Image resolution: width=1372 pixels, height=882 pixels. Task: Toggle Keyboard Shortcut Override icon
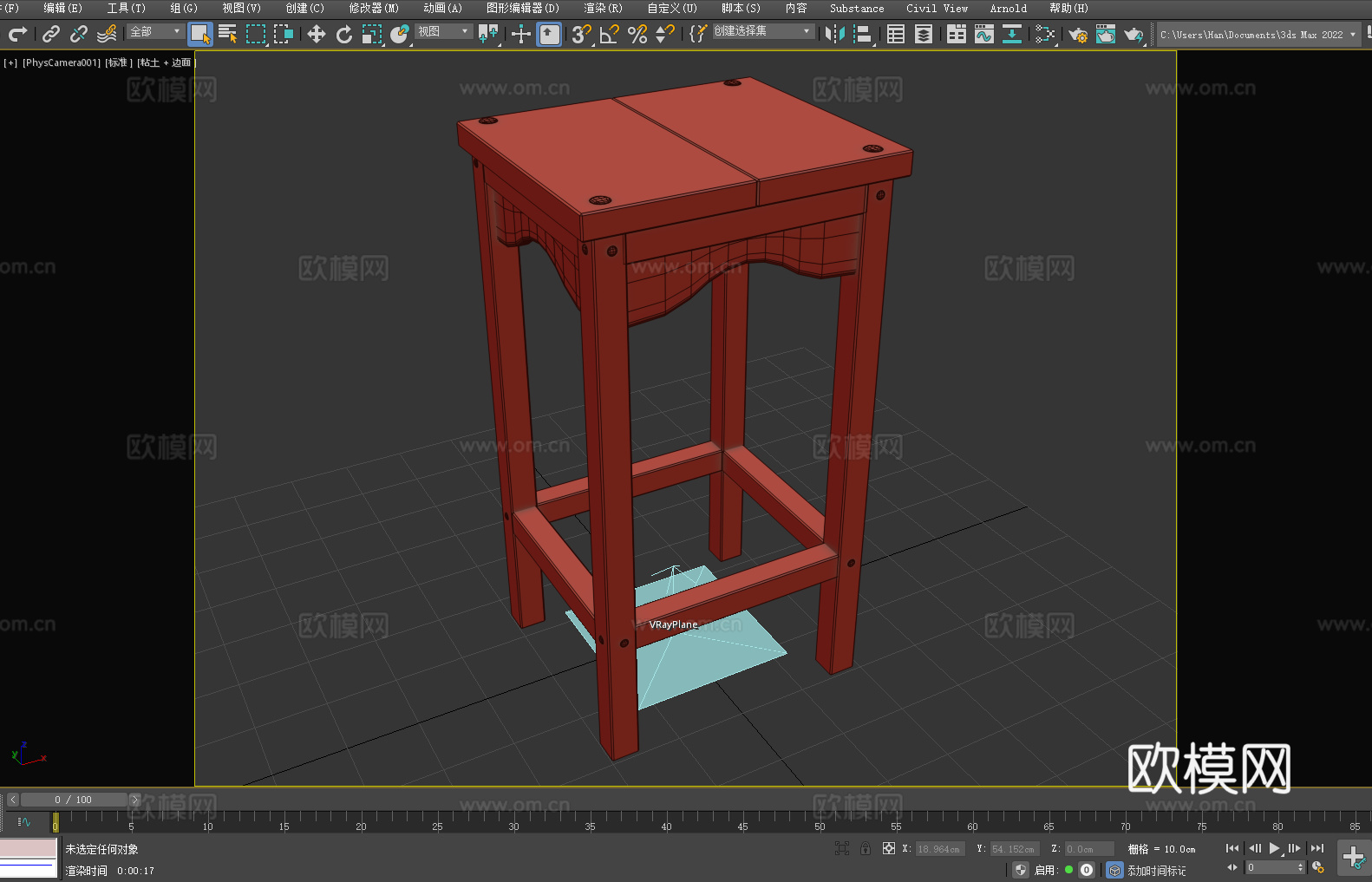(x=549, y=34)
